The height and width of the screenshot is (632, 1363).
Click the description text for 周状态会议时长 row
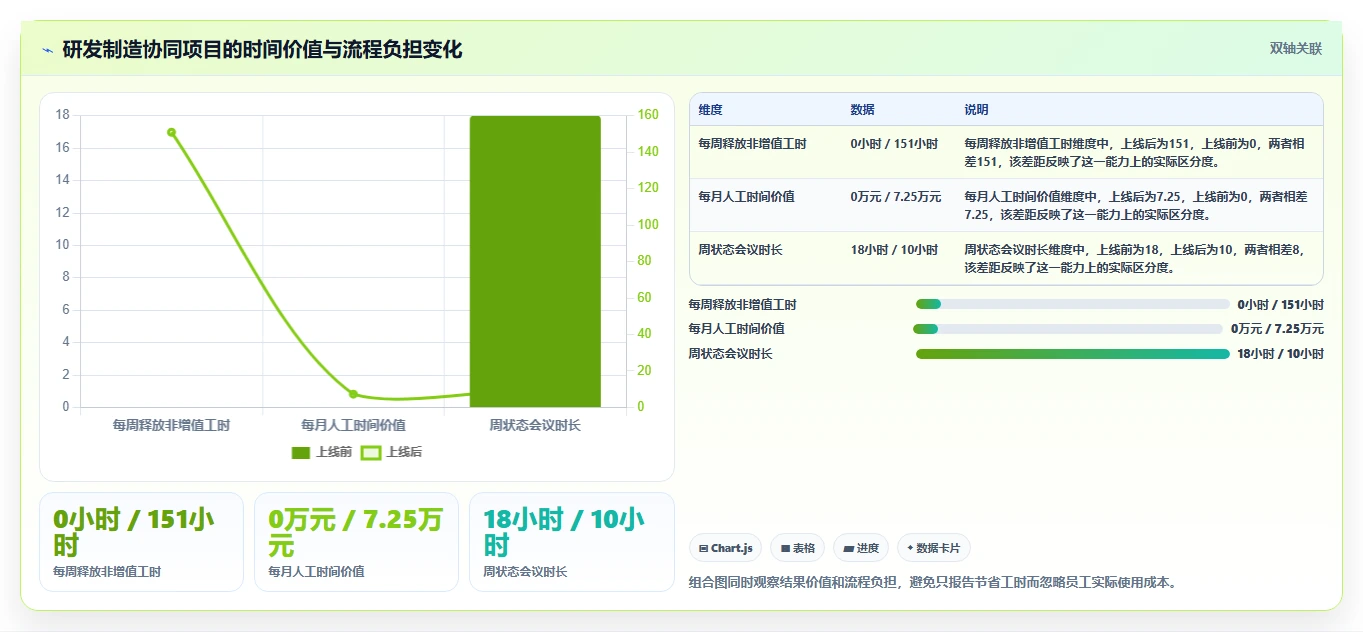pyautogui.click(x=1135, y=258)
